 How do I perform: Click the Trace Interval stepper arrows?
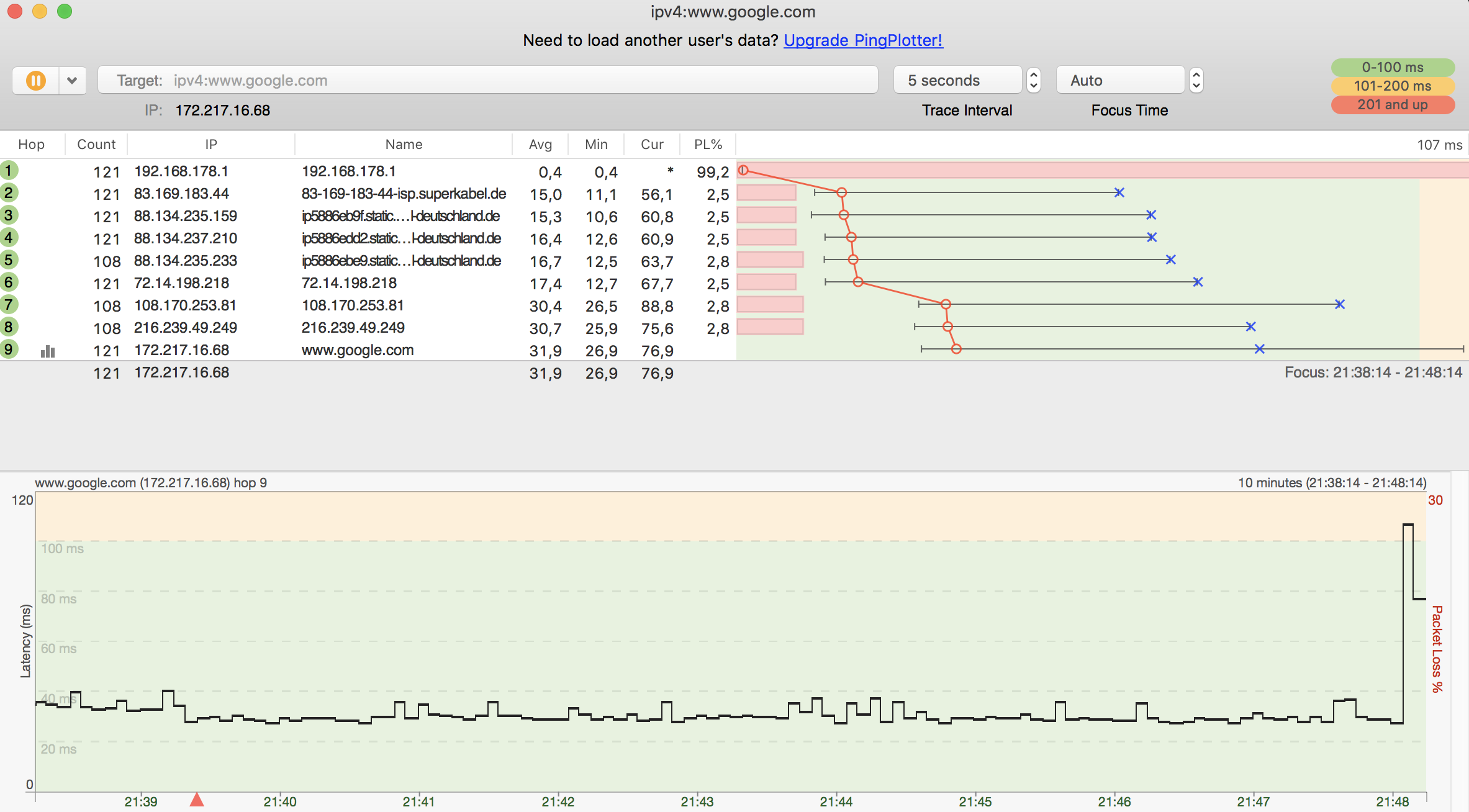(1034, 81)
